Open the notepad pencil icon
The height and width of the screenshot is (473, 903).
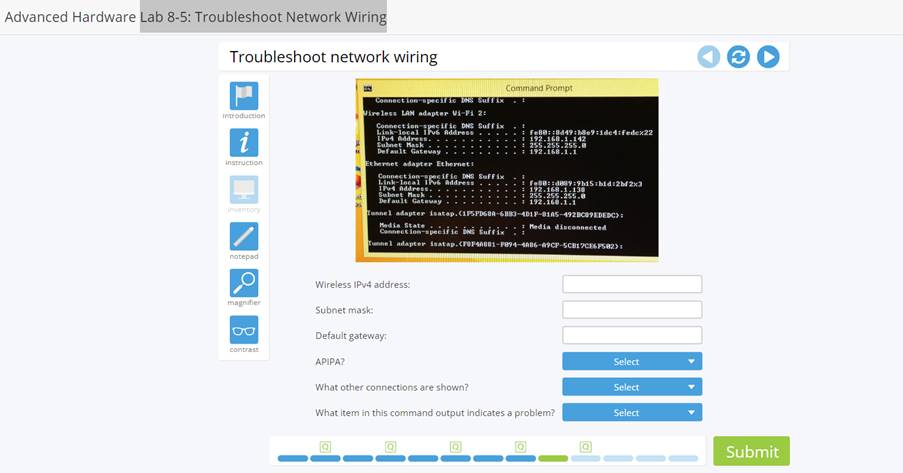point(244,236)
